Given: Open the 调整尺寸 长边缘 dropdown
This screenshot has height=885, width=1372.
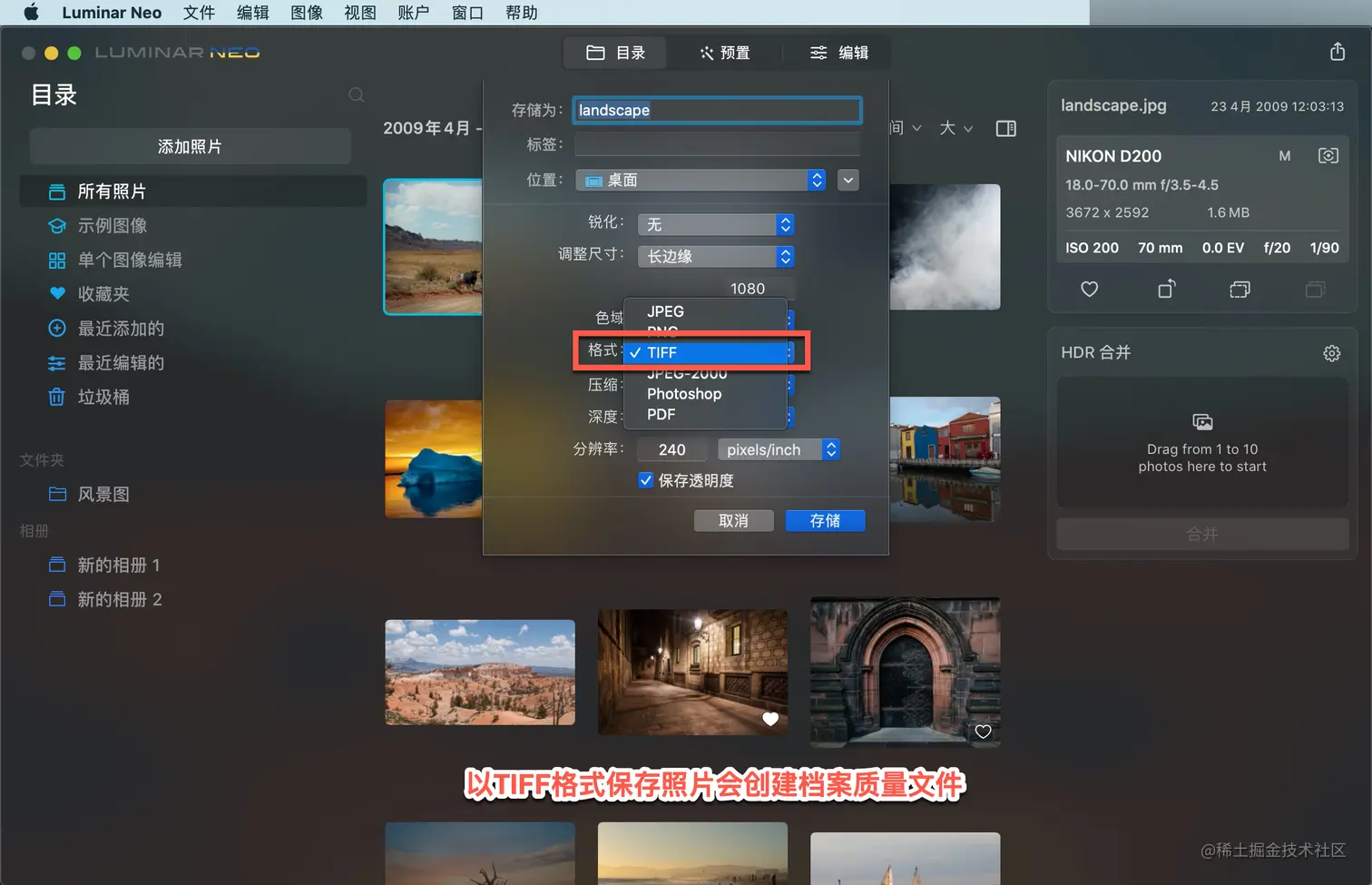Looking at the screenshot, I should pos(717,257).
